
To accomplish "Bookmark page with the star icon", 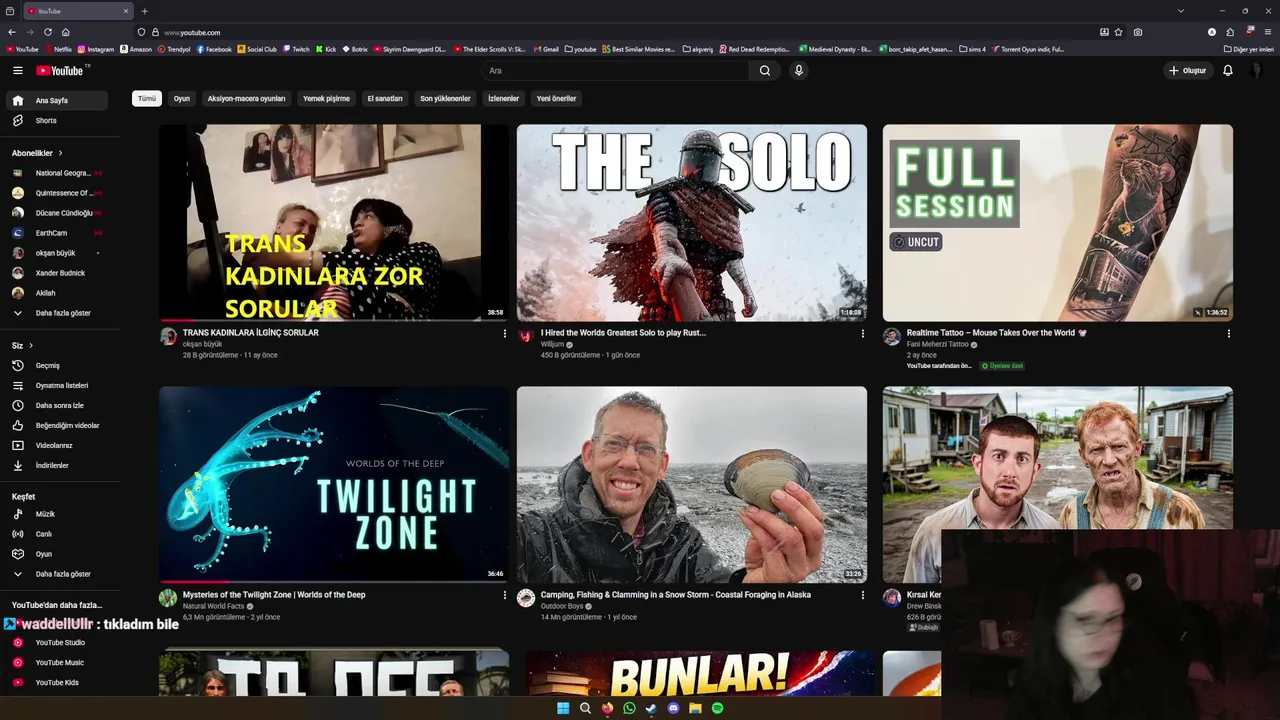I will click(1119, 32).
